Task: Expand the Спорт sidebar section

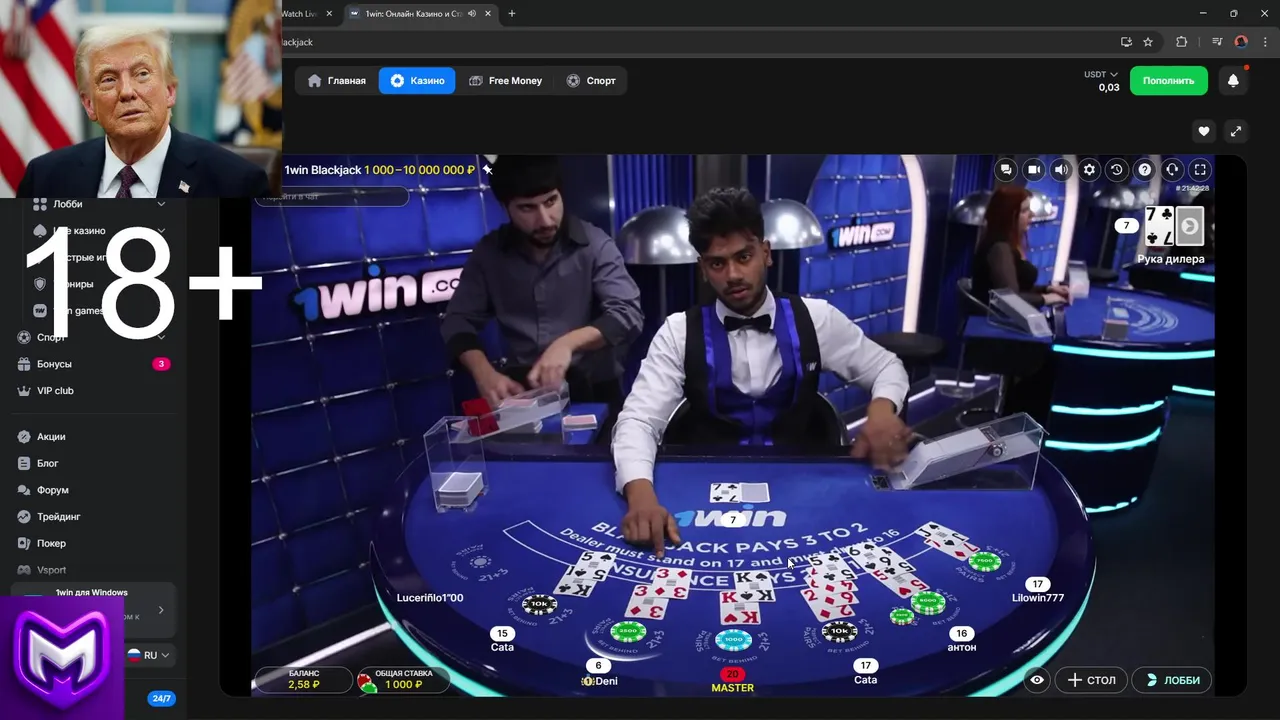Action: pos(160,337)
